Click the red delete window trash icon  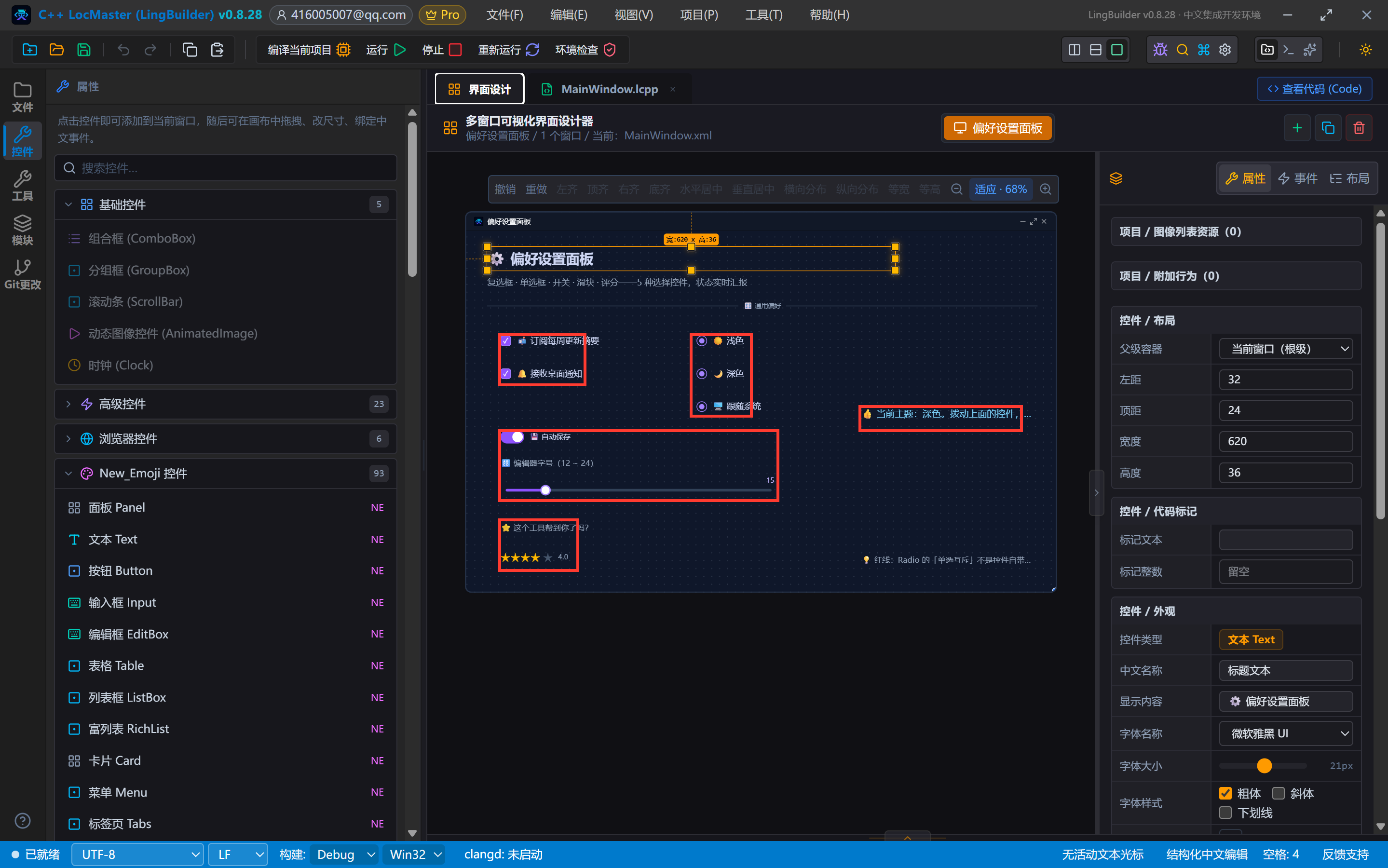click(x=1359, y=127)
